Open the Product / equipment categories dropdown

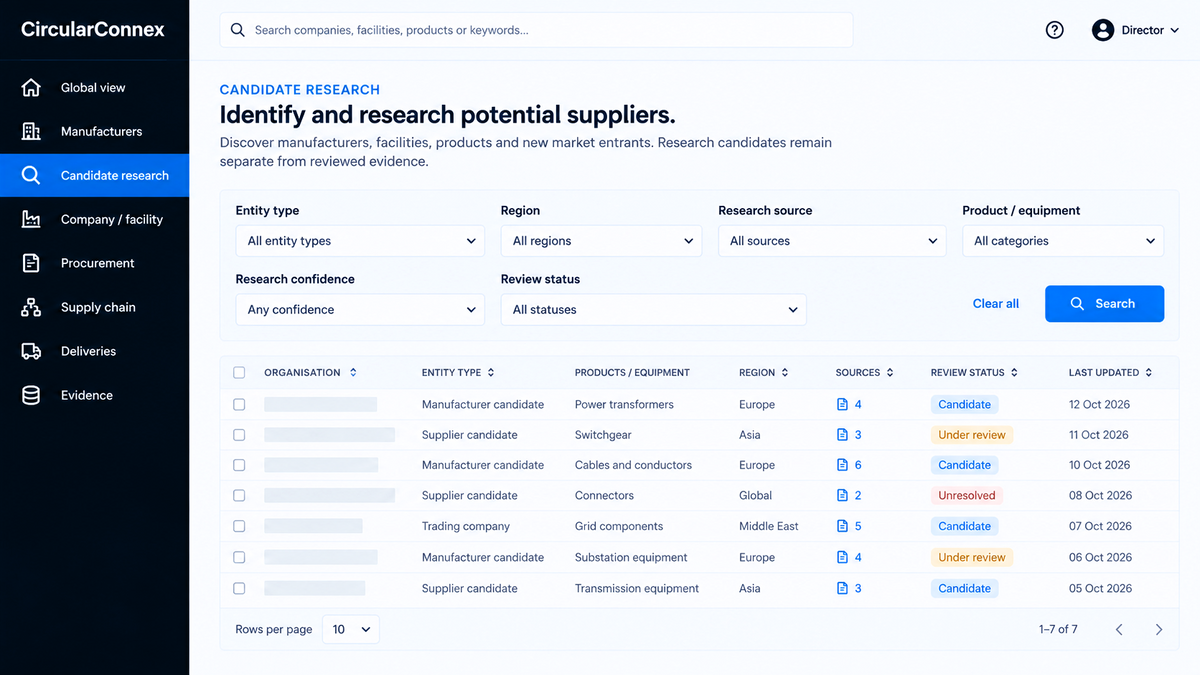coord(1063,241)
